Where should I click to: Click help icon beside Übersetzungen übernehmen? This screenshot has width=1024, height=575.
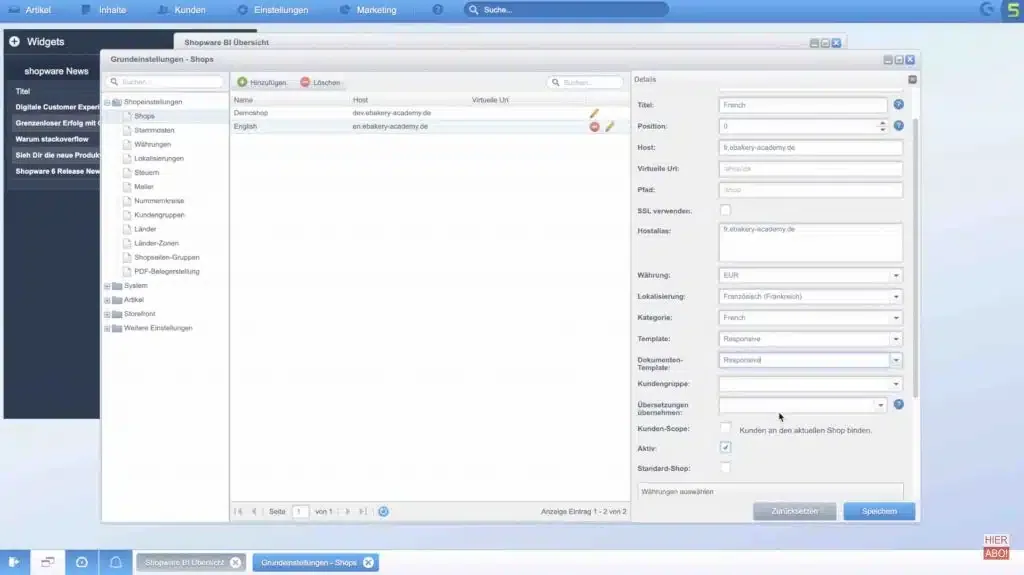click(x=899, y=404)
